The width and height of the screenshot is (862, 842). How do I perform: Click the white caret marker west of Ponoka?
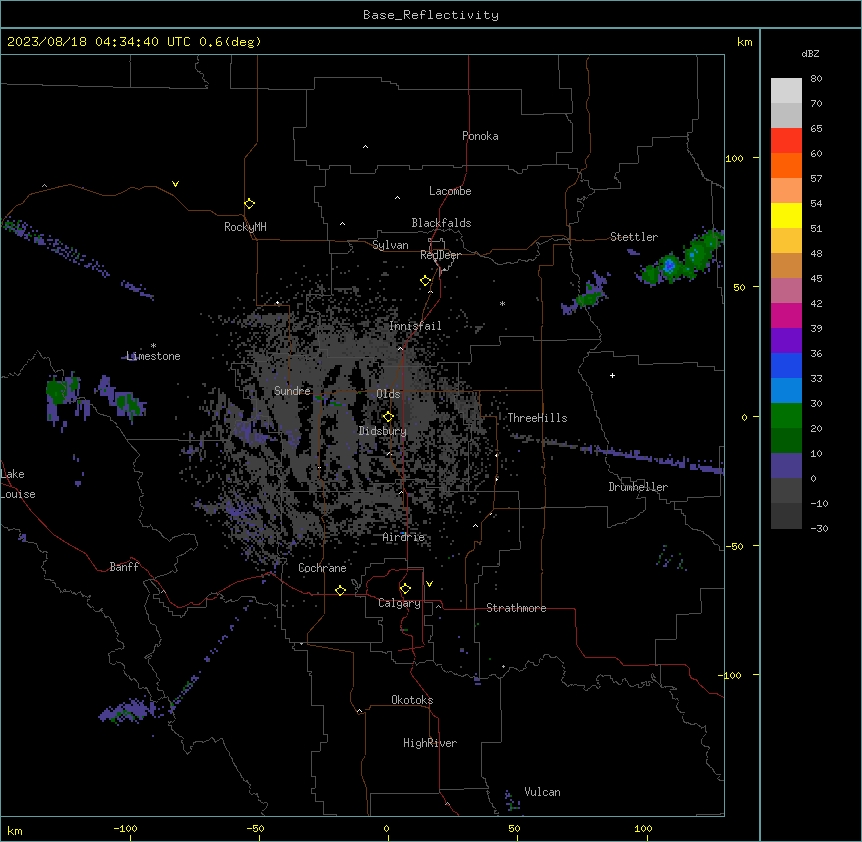[365, 147]
